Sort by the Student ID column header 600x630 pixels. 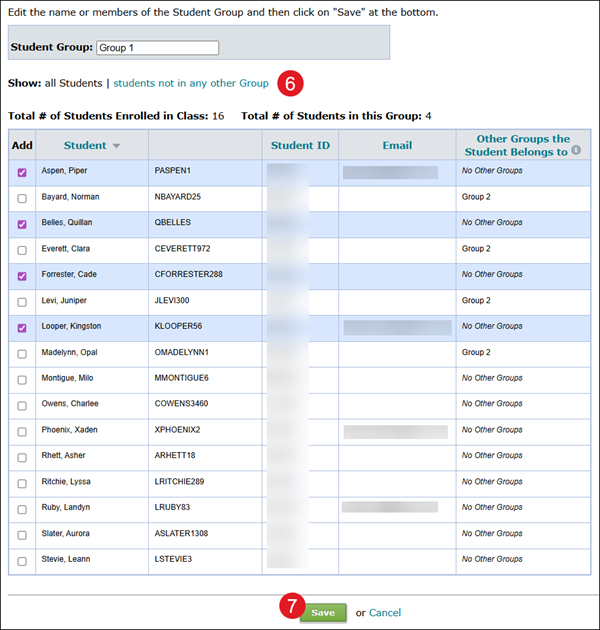point(300,146)
